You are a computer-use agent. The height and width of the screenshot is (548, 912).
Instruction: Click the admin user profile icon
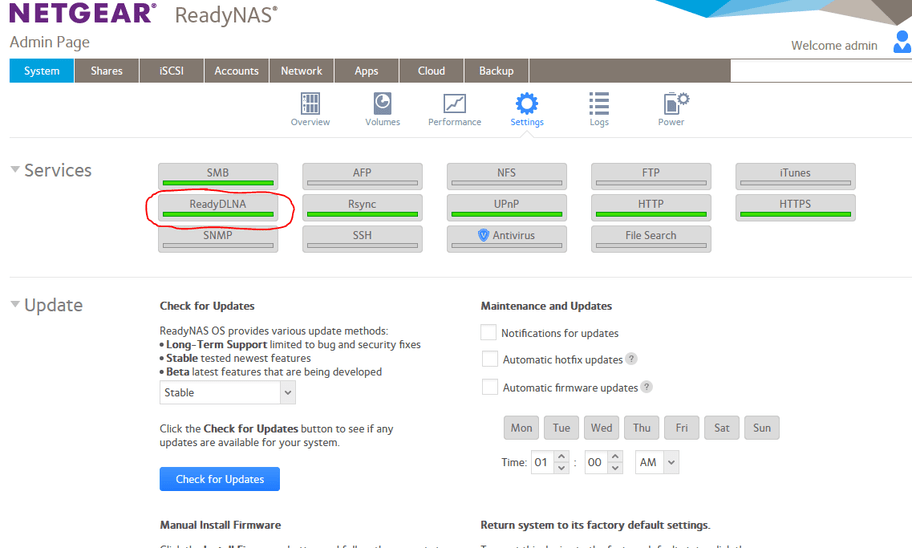pos(902,42)
